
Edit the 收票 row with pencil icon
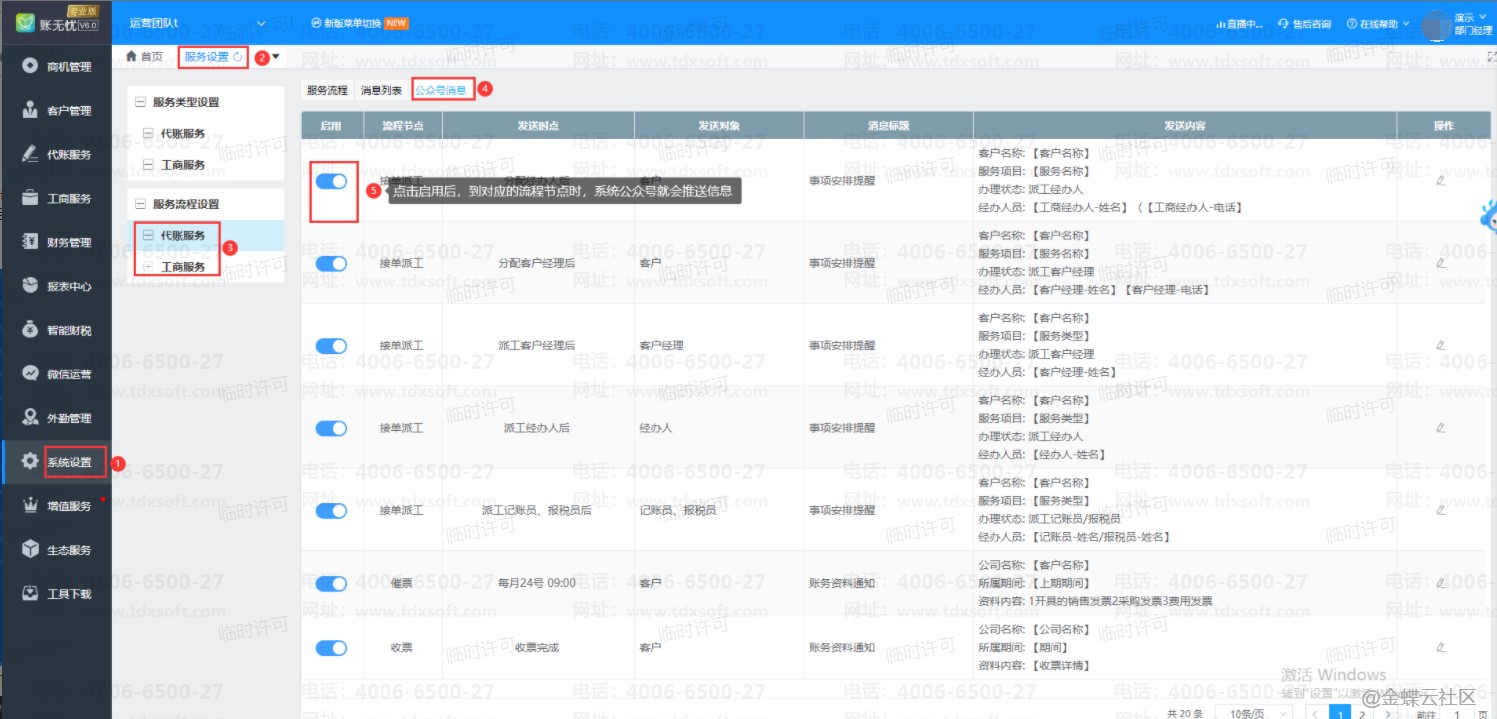point(1440,648)
